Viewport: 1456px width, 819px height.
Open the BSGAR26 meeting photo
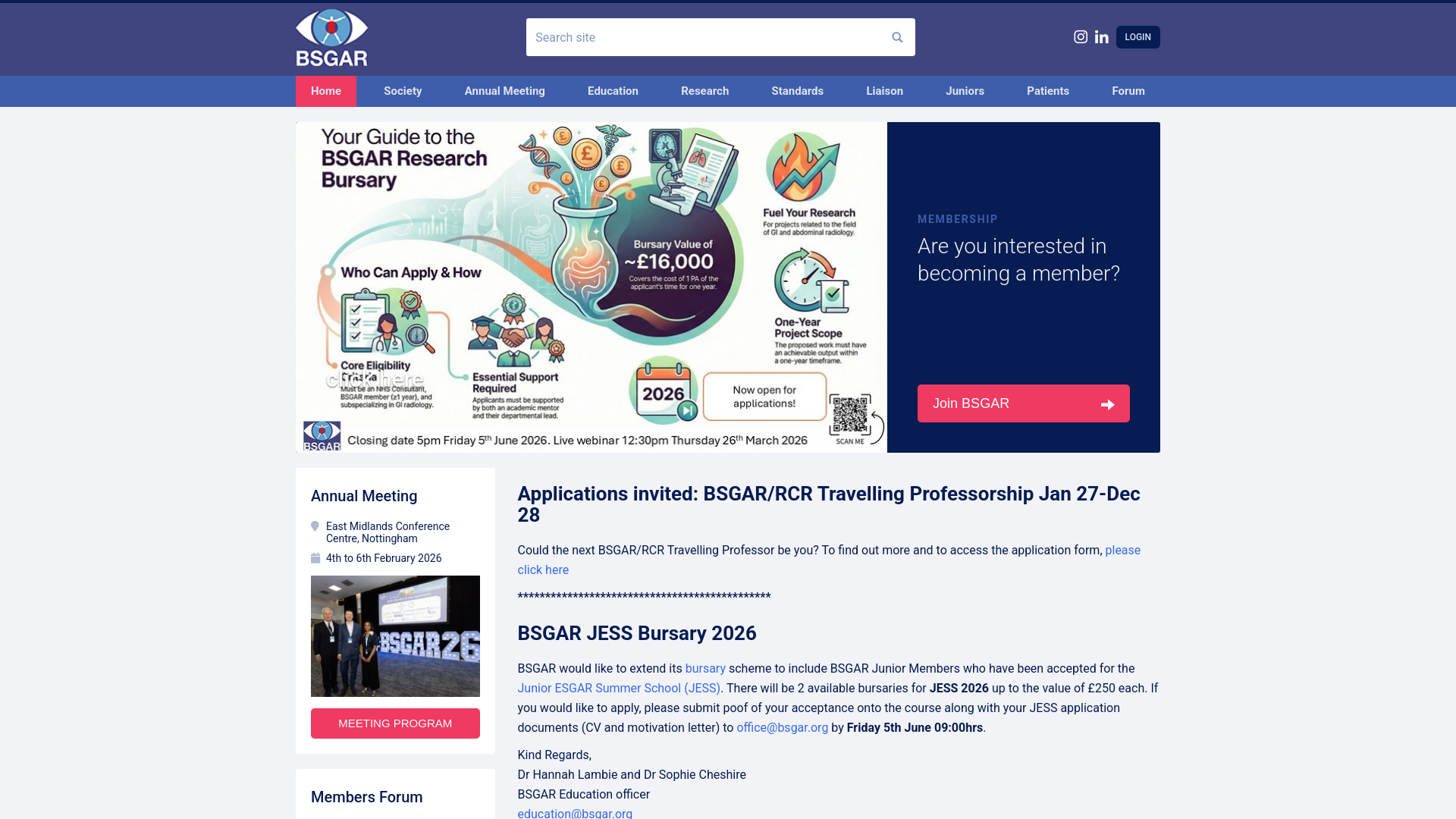(x=395, y=636)
